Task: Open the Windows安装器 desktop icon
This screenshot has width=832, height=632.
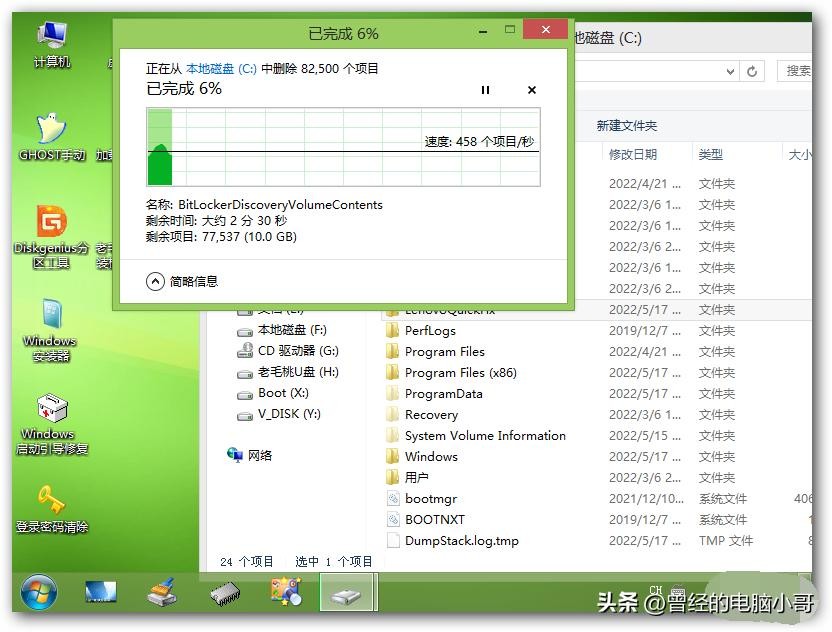Action: (x=52, y=327)
